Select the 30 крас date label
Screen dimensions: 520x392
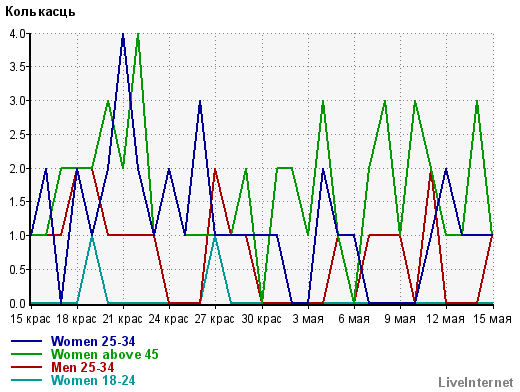261,319
